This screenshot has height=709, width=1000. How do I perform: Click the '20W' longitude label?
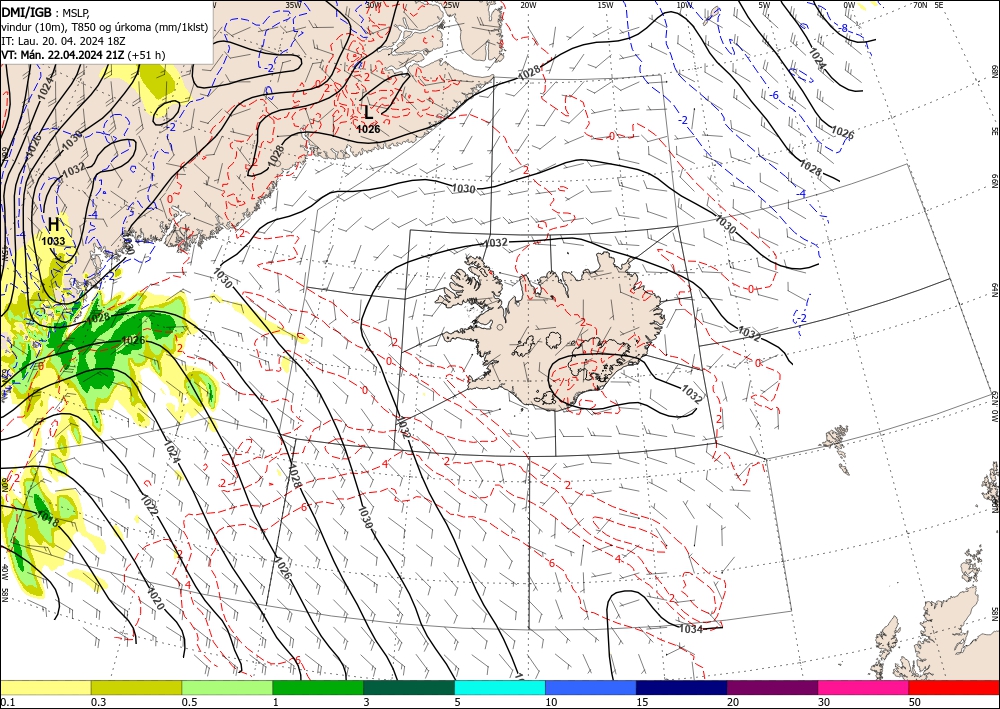tap(528, 5)
